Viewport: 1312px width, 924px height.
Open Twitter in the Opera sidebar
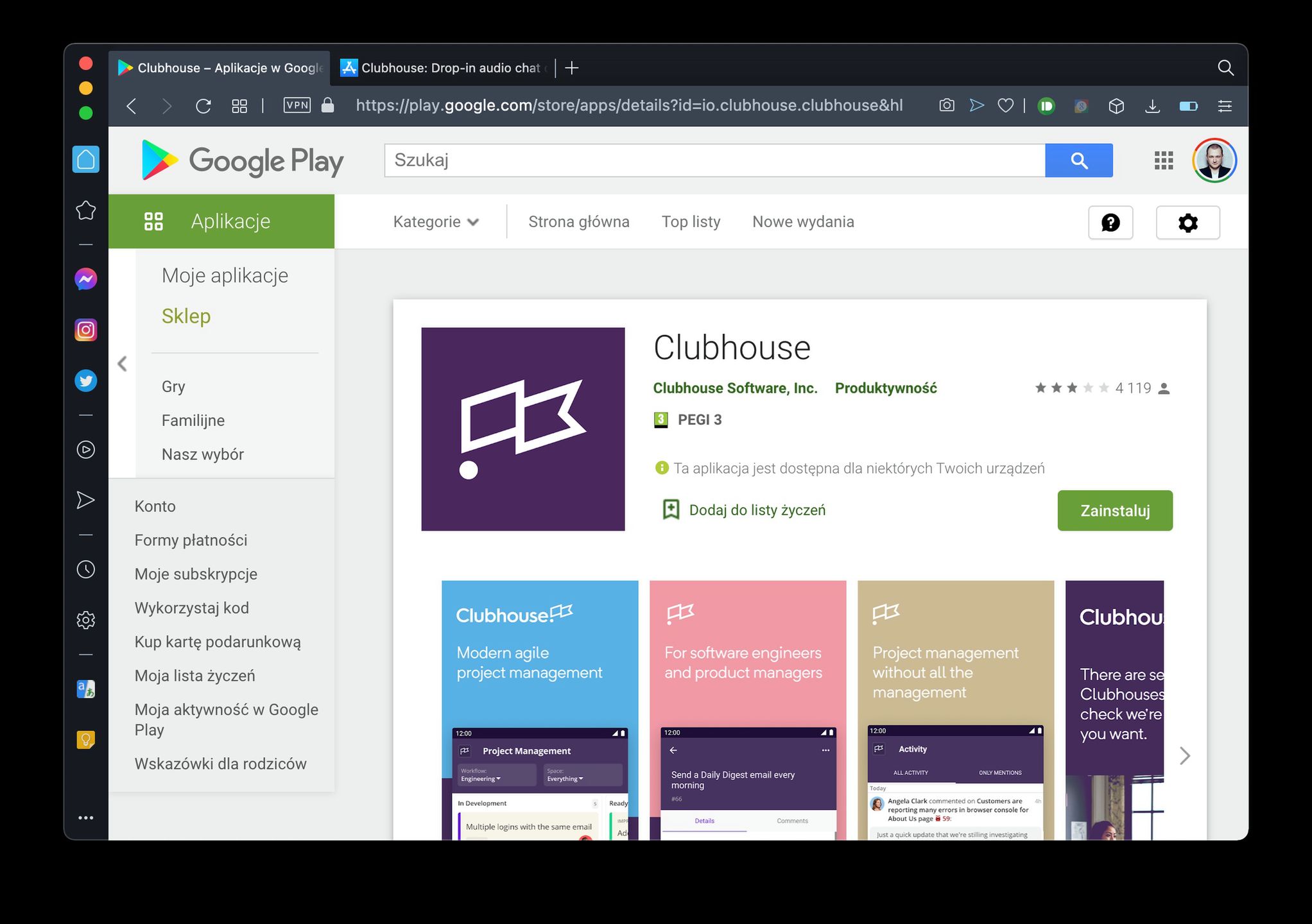pyautogui.click(x=86, y=381)
